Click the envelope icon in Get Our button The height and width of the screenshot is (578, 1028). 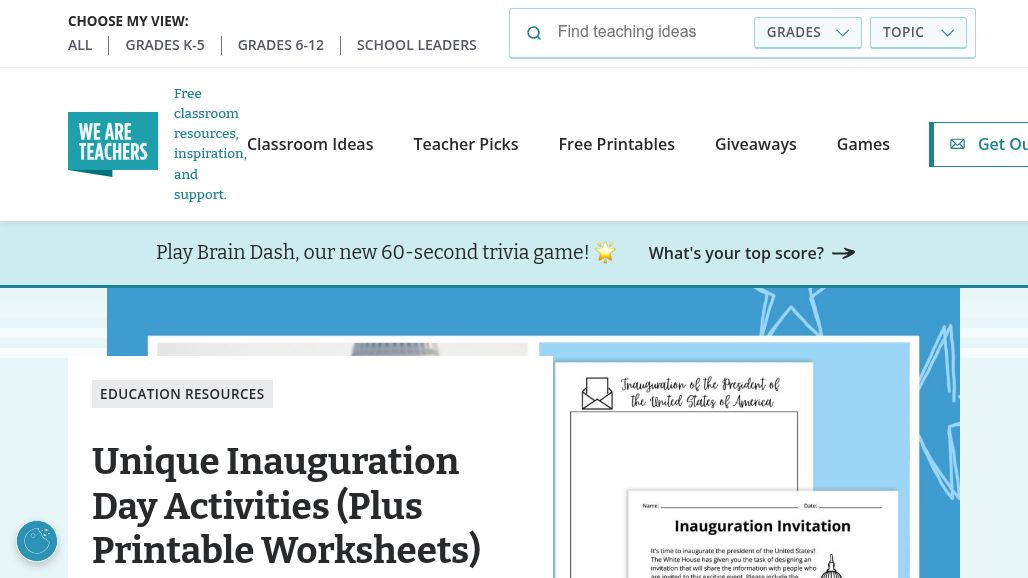(957, 144)
